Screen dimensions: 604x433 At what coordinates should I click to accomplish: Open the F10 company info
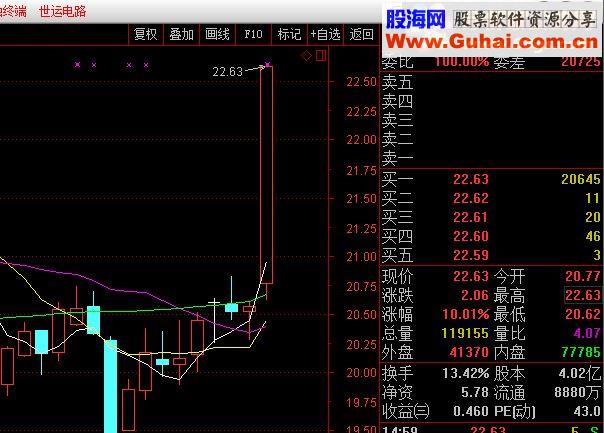pyautogui.click(x=253, y=35)
